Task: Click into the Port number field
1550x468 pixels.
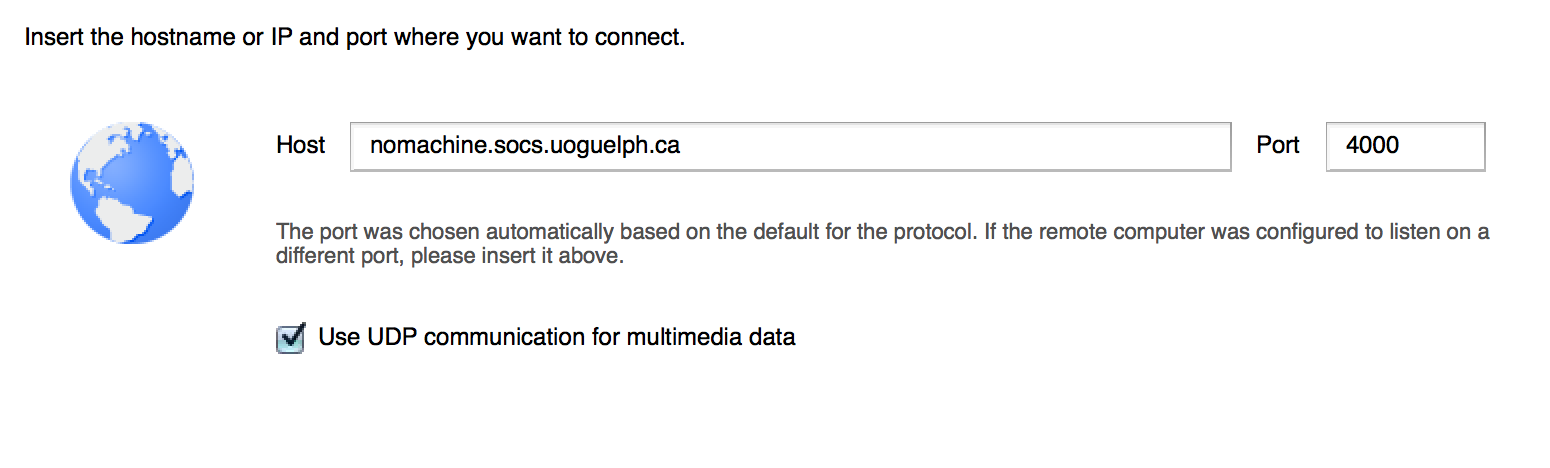Action: (x=1405, y=146)
